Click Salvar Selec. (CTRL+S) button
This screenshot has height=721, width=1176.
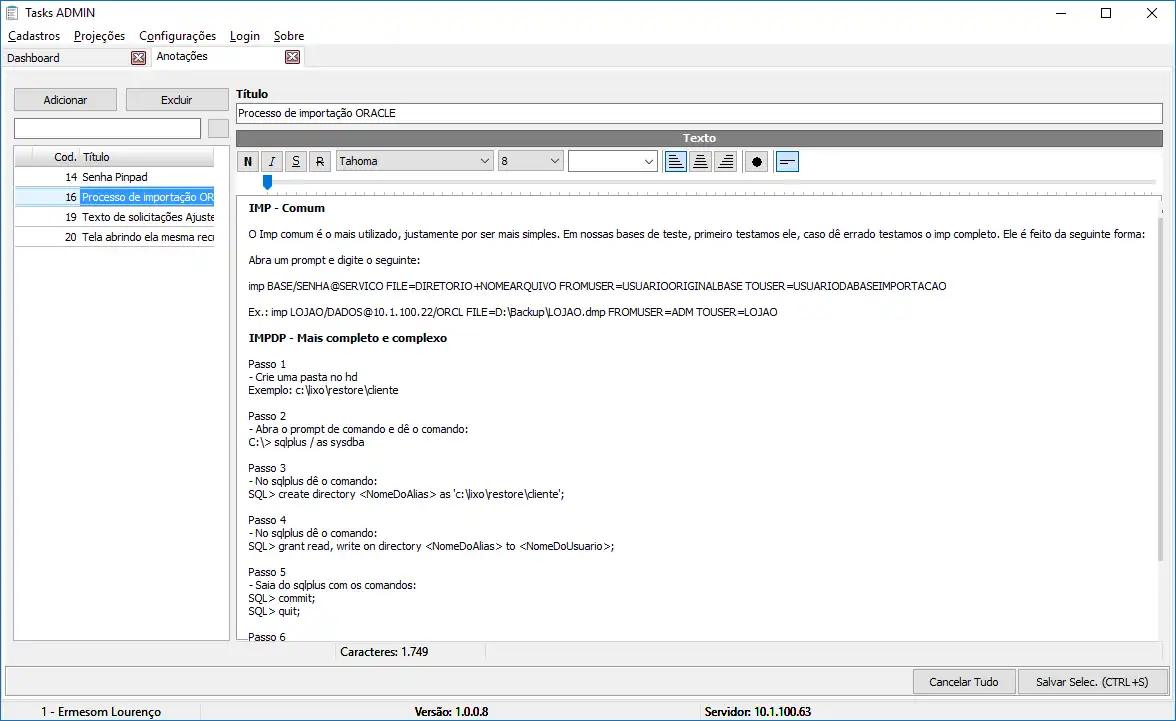point(1092,682)
